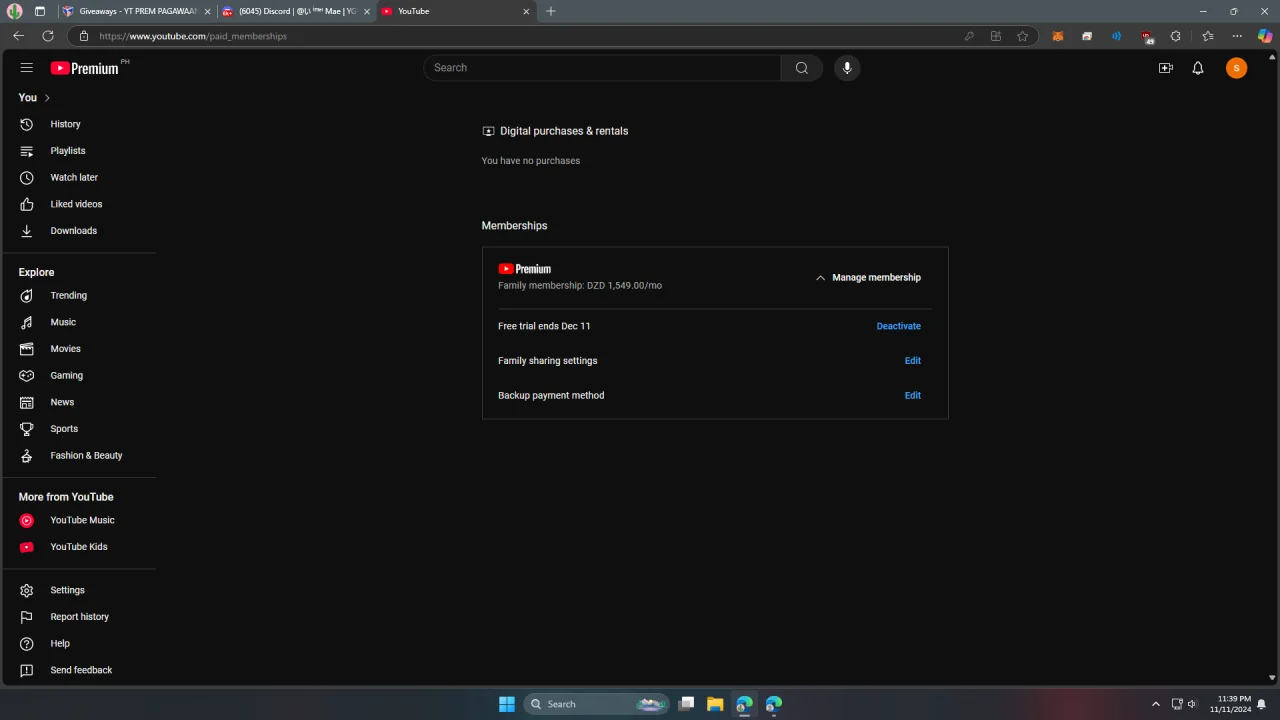Open the hamburger guide menu
This screenshot has height=720, width=1280.
(x=27, y=68)
